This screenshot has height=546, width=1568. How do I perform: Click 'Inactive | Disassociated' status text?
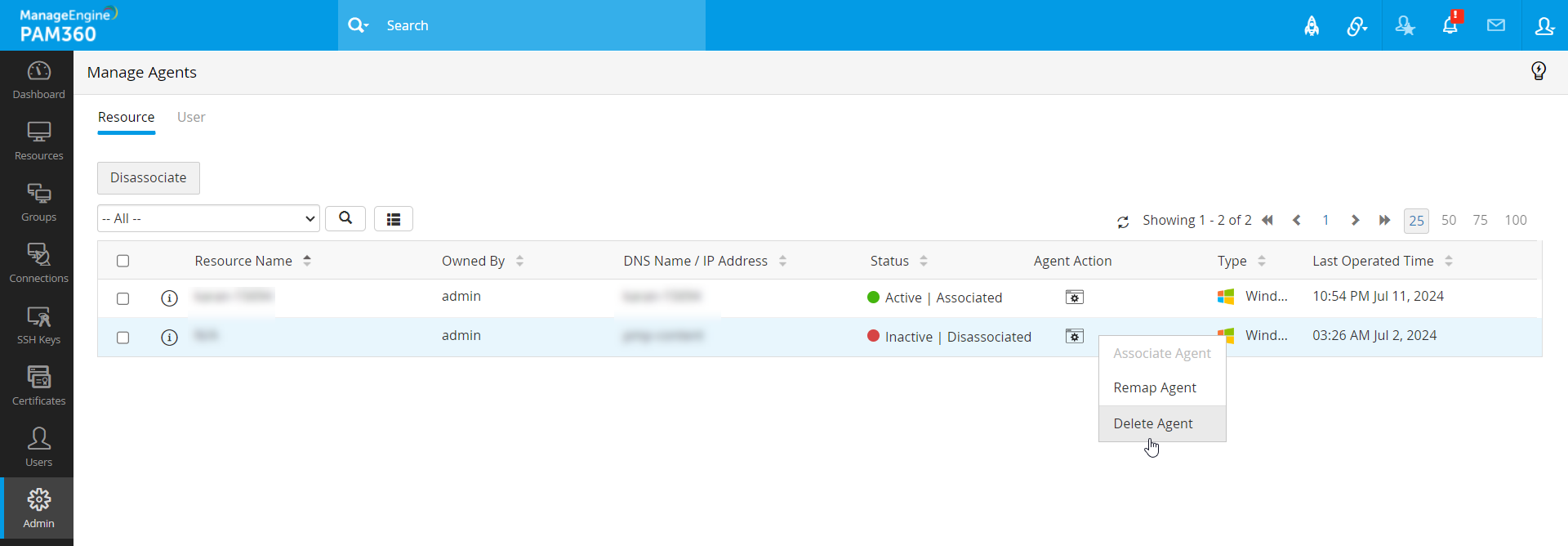click(958, 337)
